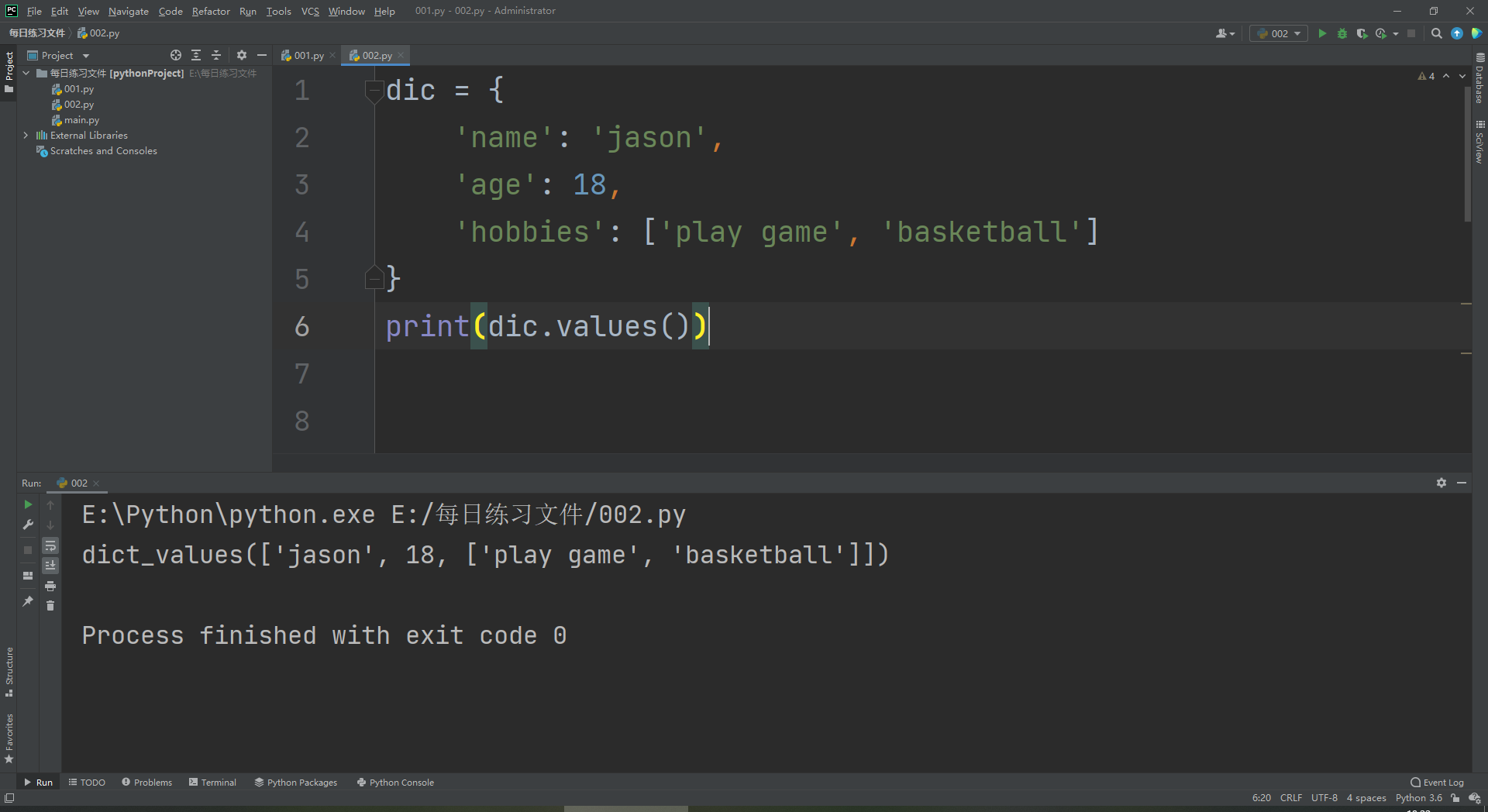Open Run panel settings gear
This screenshot has height=812, width=1488.
[1441, 483]
